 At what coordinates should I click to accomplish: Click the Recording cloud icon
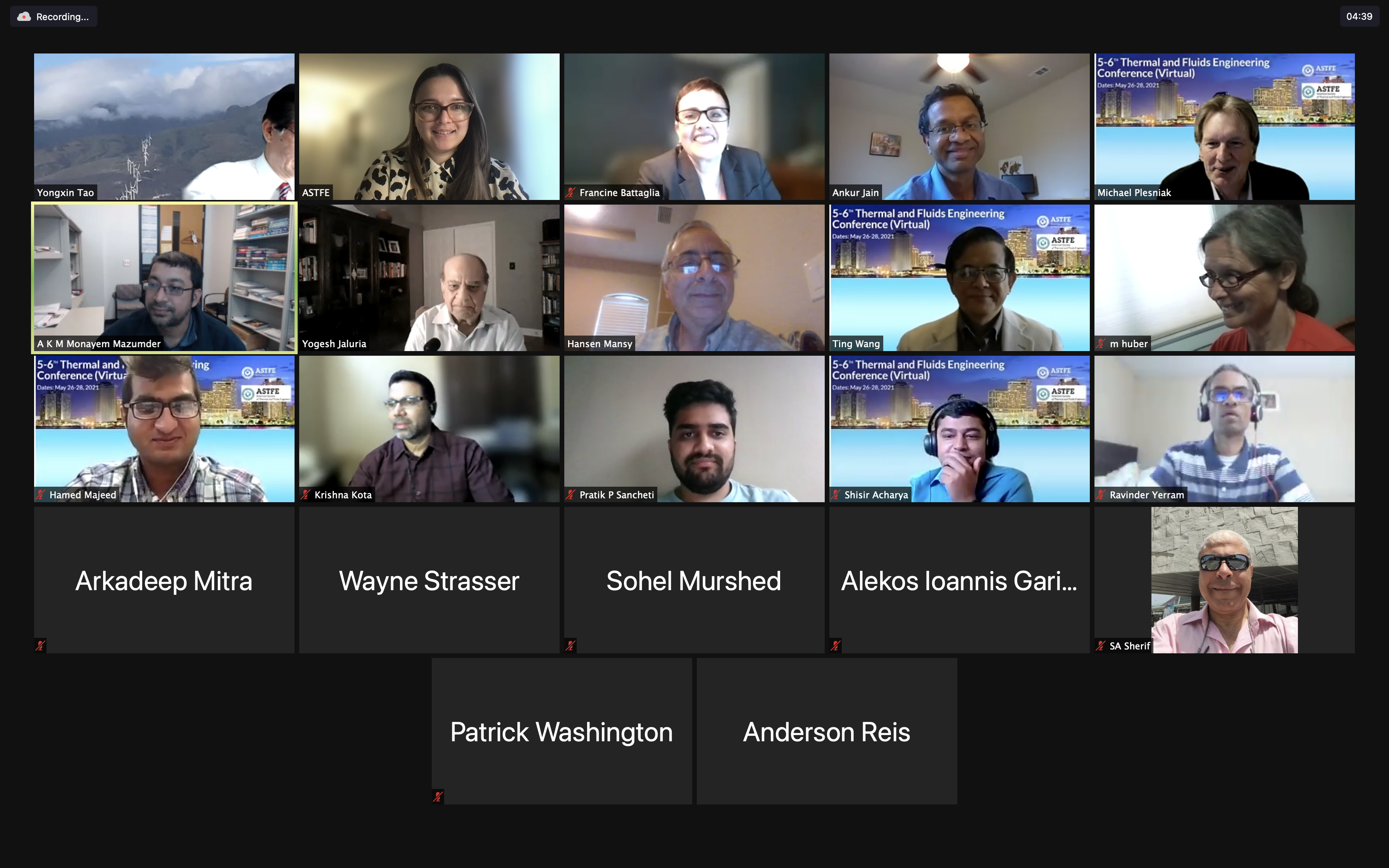click(x=24, y=17)
